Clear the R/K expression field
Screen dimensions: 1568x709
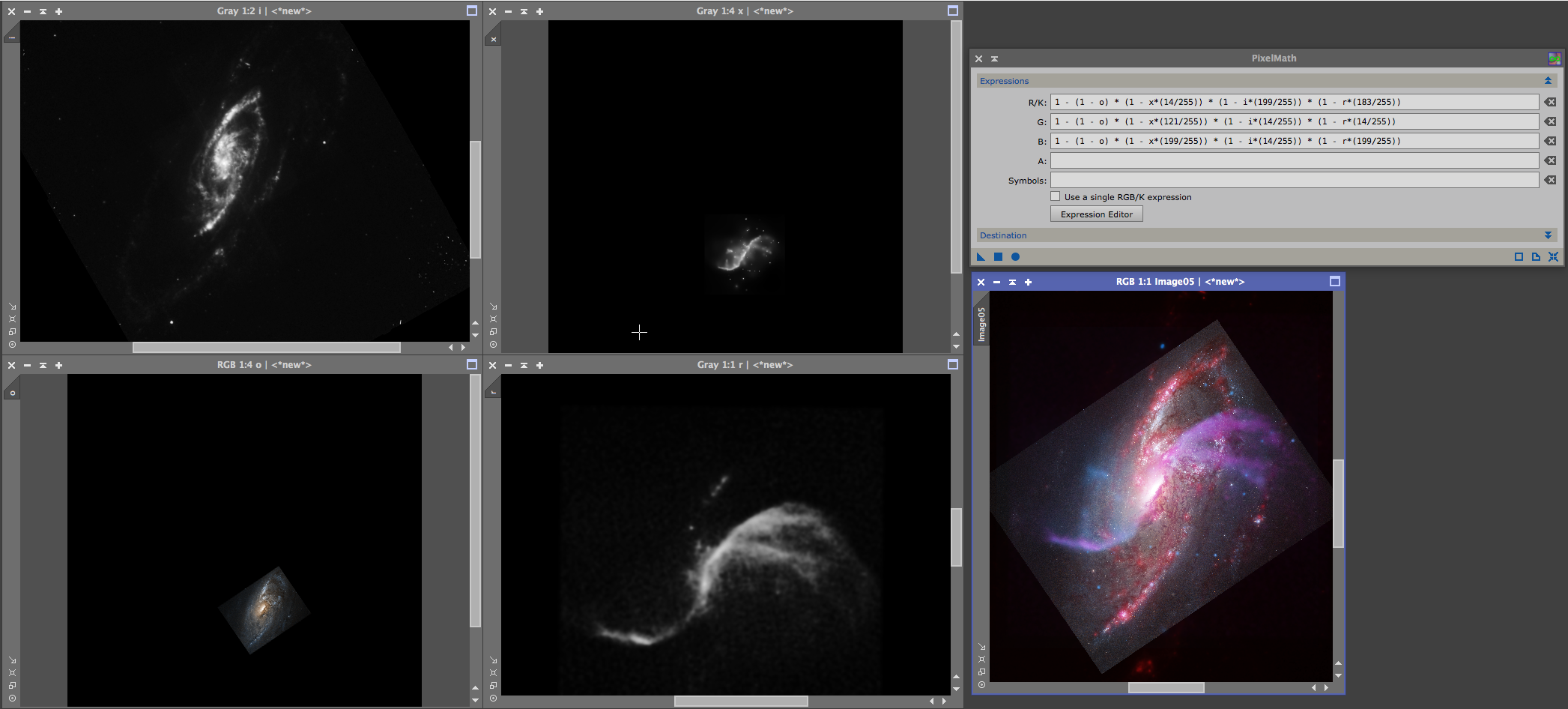[x=1550, y=102]
